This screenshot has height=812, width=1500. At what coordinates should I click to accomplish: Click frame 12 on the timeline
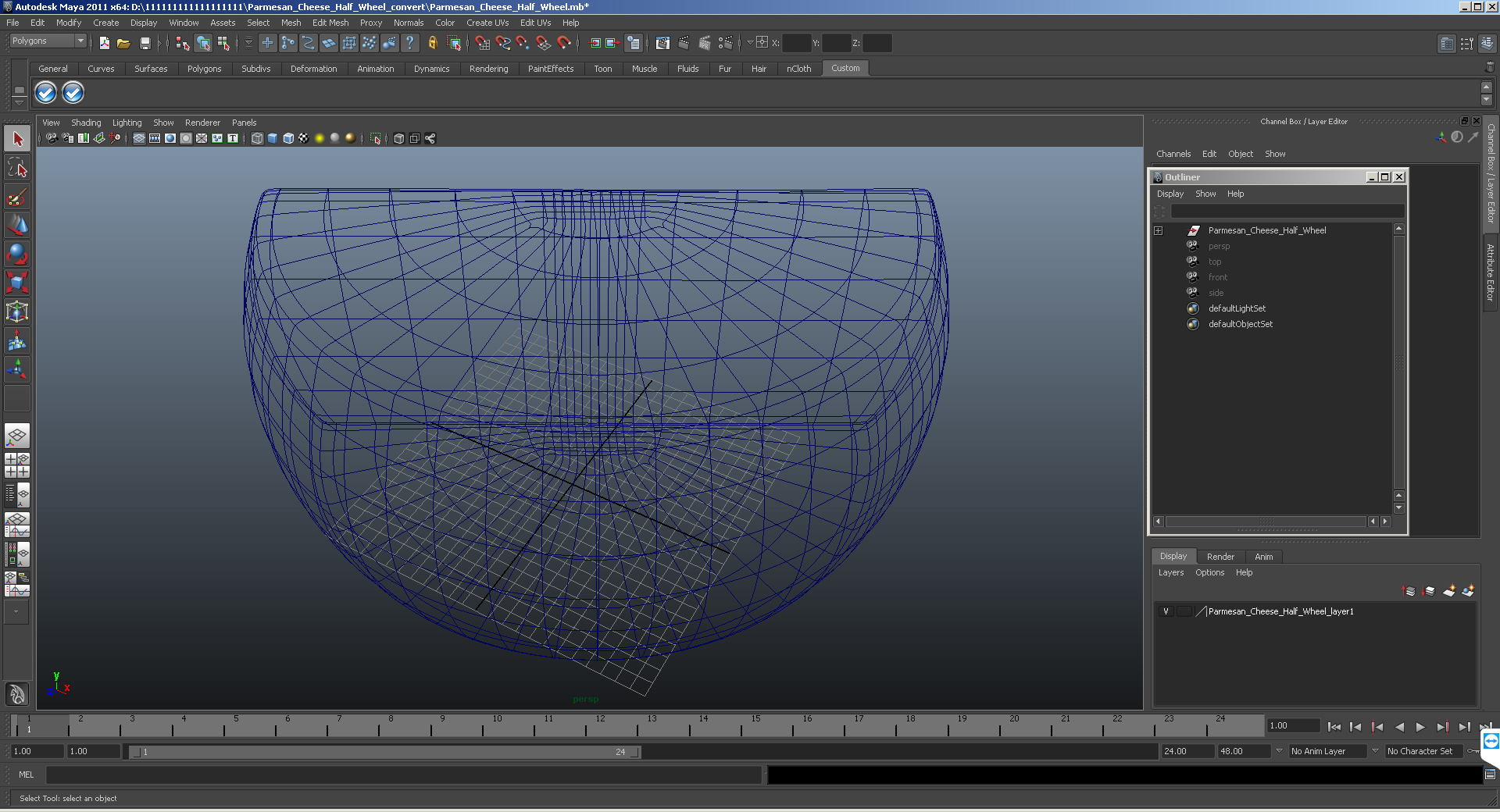(x=600, y=728)
